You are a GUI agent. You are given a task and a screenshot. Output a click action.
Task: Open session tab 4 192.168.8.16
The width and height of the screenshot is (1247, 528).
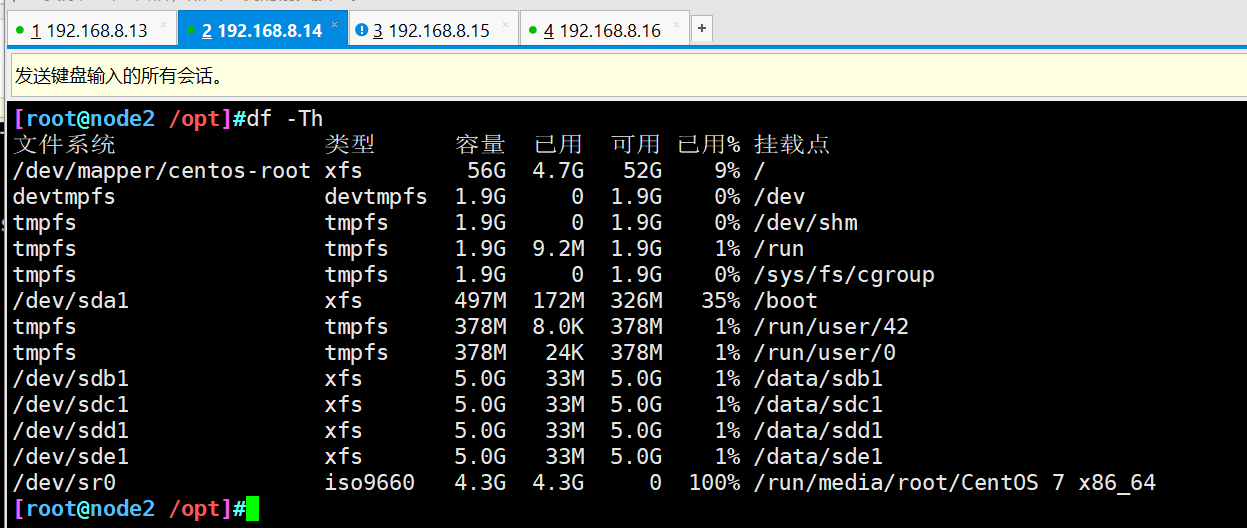click(x=604, y=30)
